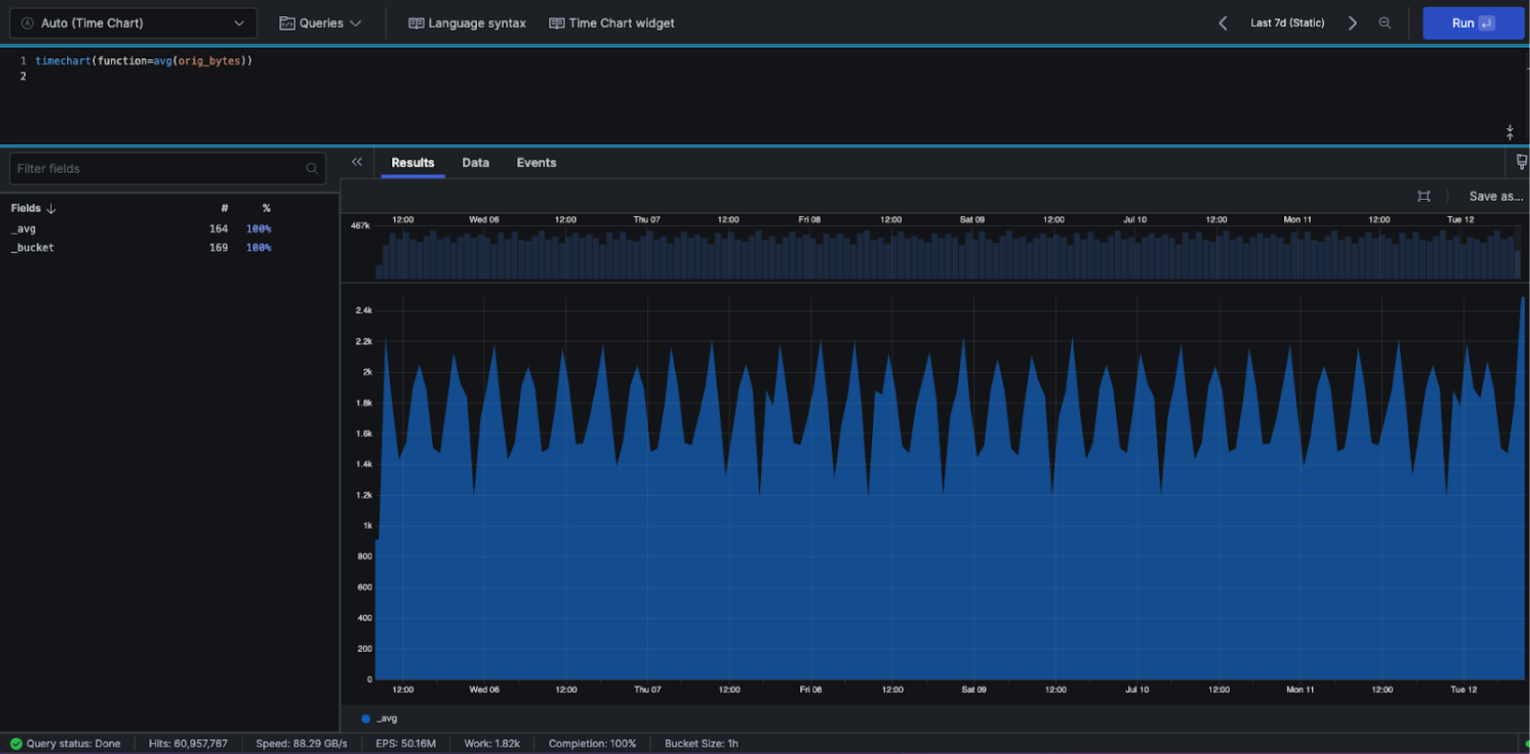This screenshot has height=754, width=1530.
Task: Collapse the query editor with the arrows icon
Action: pyautogui.click(x=1510, y=132)
